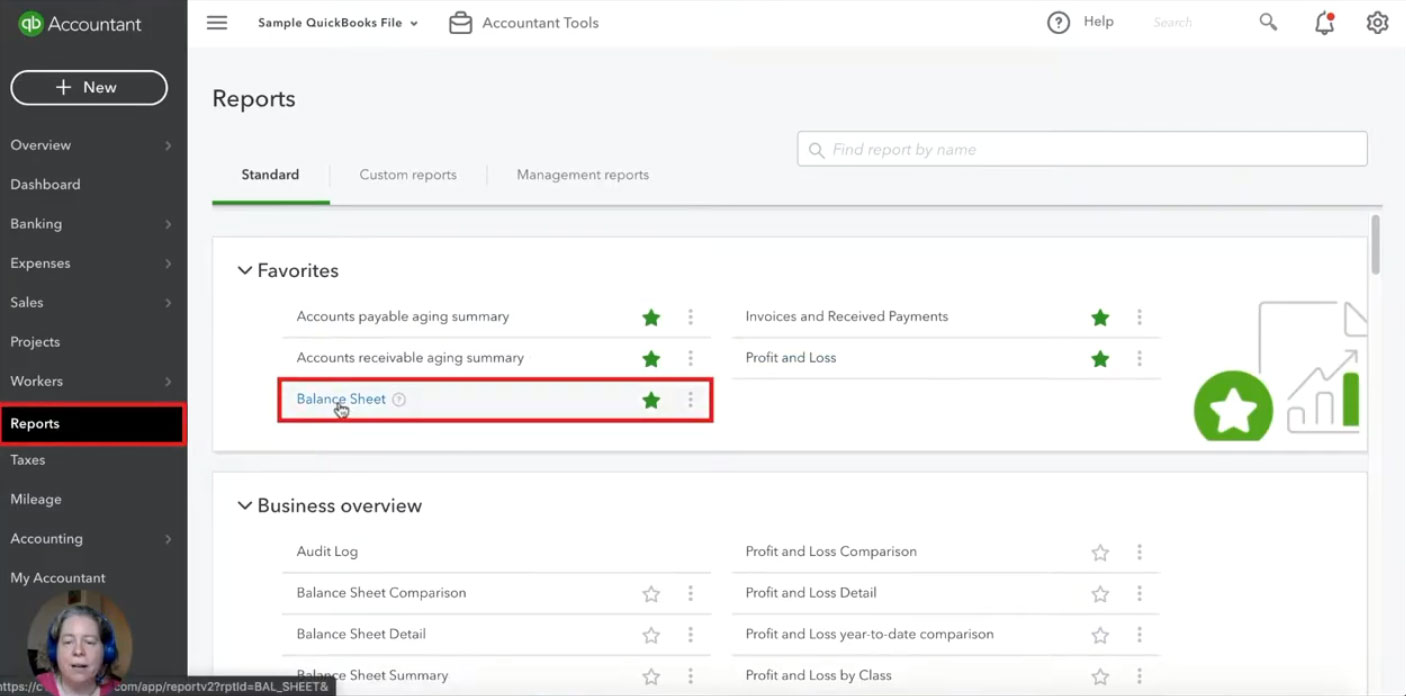Click the help icon beside Balance Sheet
The width and height of the screenshot is (1406, 696).
point(399,399)
